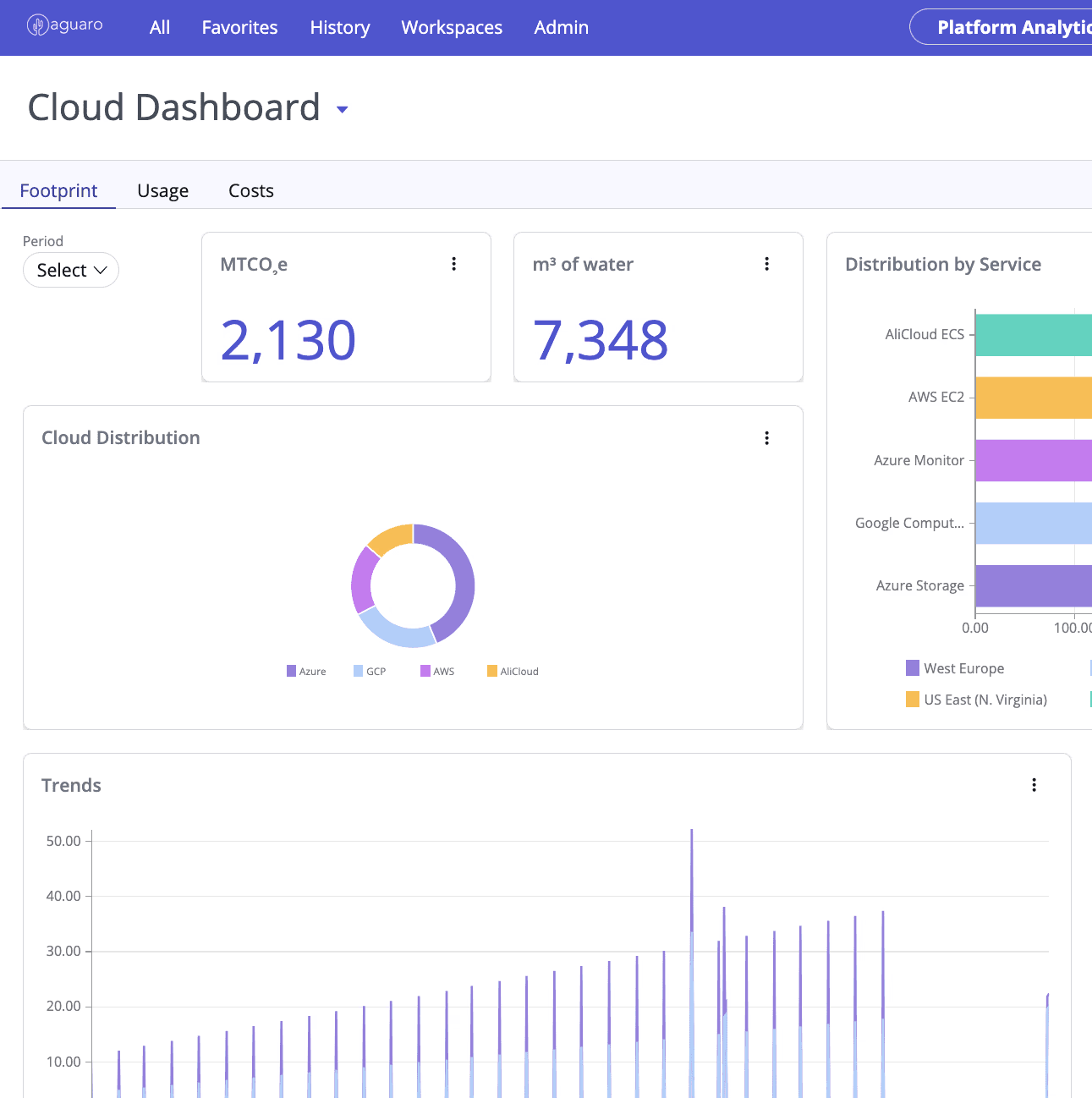Click the 2,130 MTCO₂e value
This screenshot has height=1098, width=1092.
pos(288,341)
